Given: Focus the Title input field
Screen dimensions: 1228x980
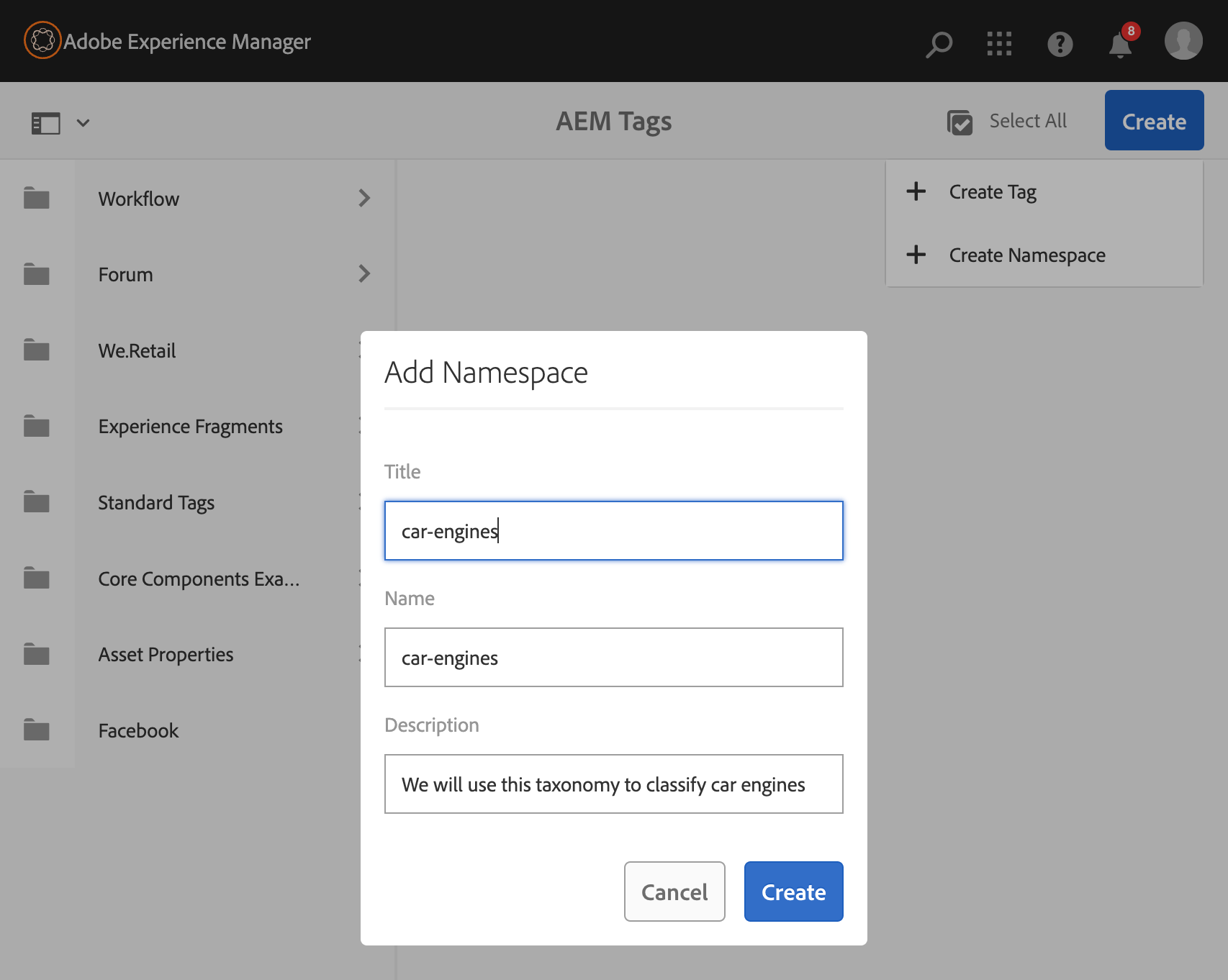Looking at the screenshot, I should pyautogui.click(x=613, y=531).
